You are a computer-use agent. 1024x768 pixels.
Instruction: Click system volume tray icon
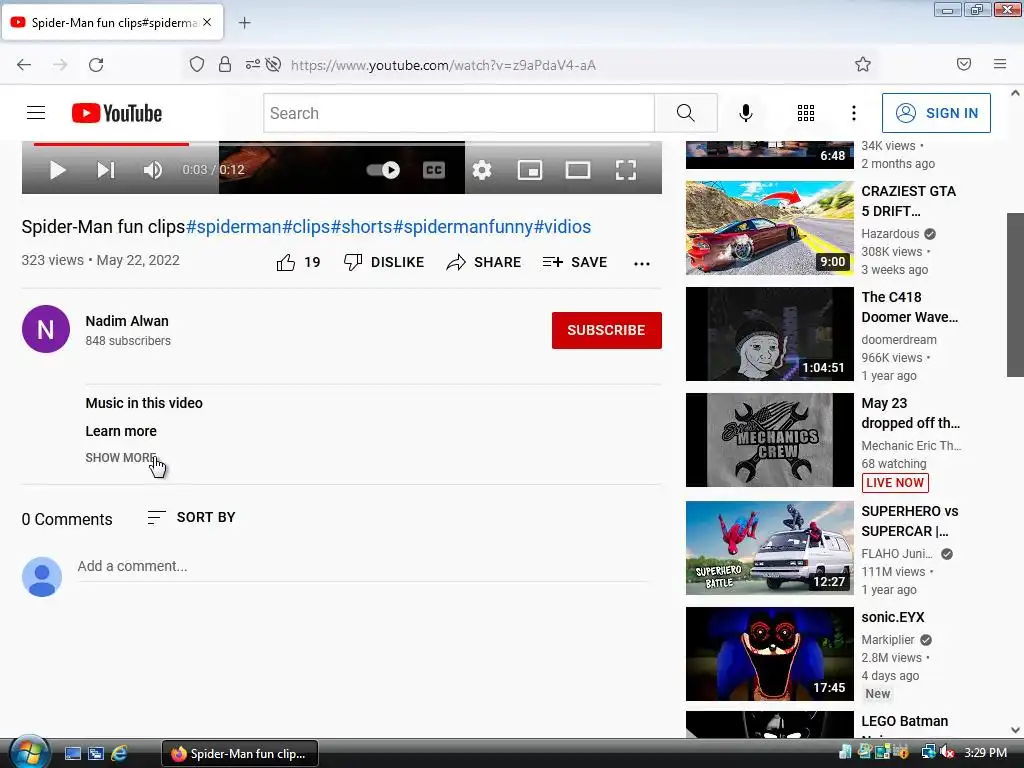(x=947, y=753)
